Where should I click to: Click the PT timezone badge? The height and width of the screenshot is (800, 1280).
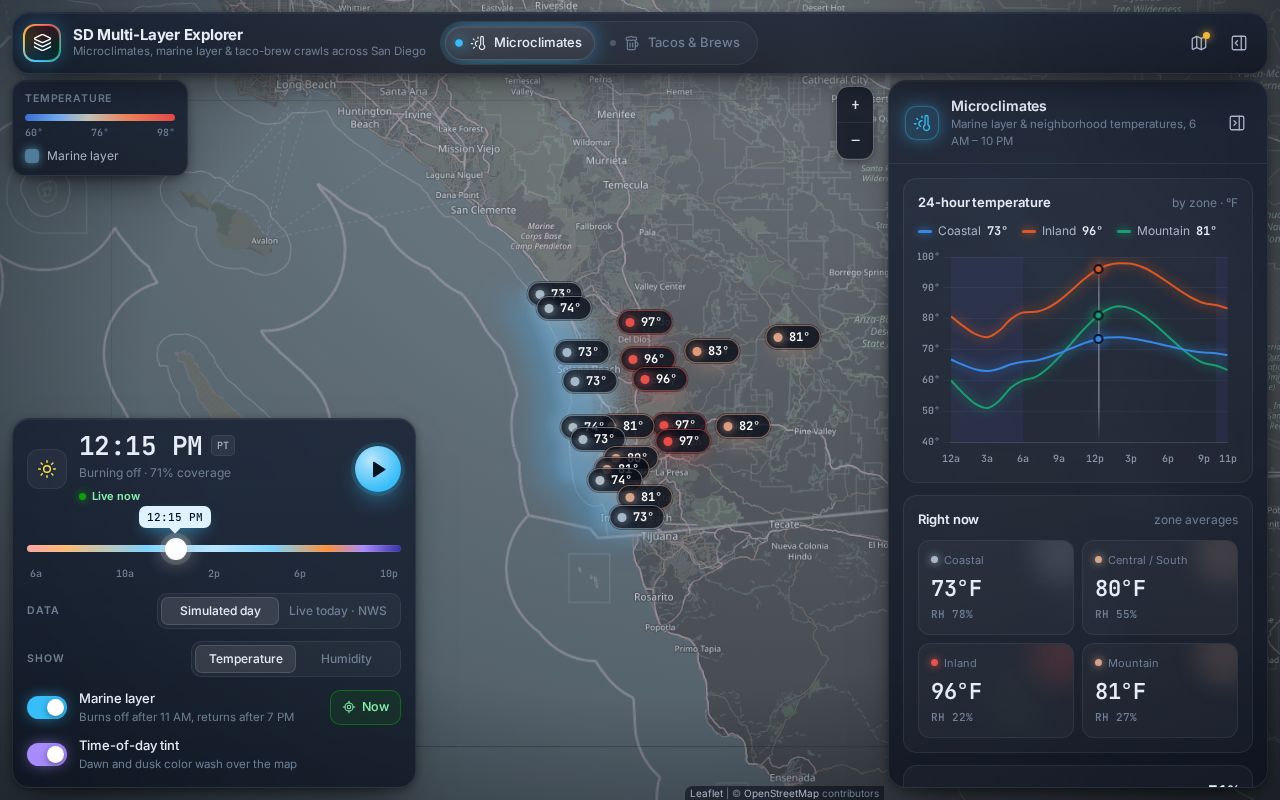click(x=222, y=446)
